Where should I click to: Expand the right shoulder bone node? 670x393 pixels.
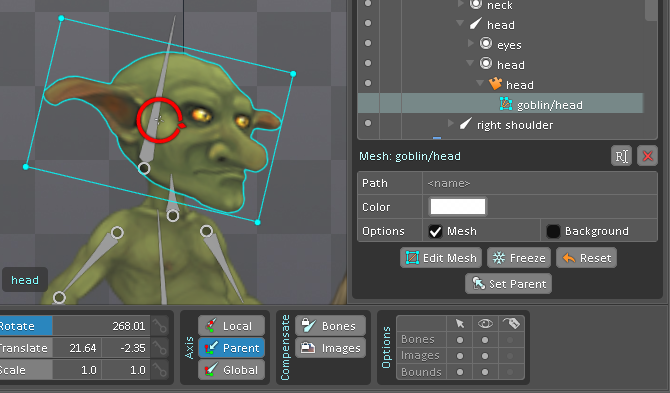450,123
